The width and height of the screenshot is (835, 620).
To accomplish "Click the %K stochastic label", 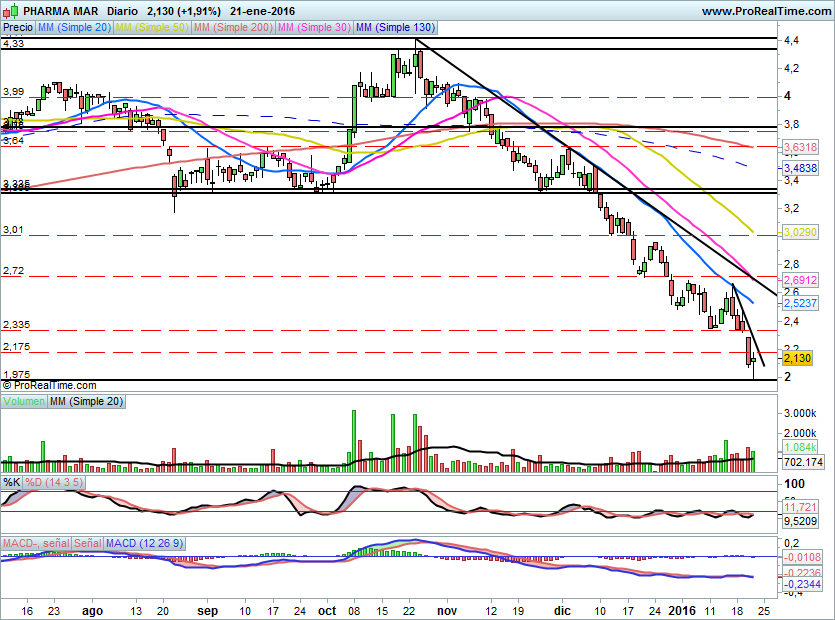I will (12, 483).
